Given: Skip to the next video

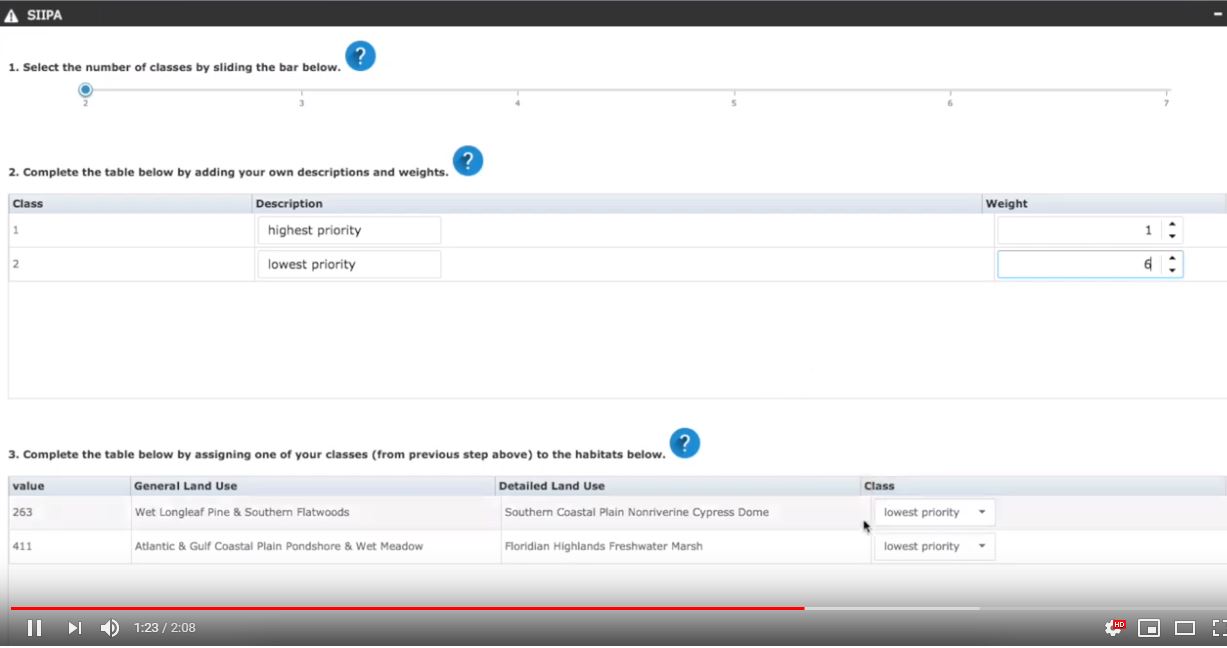Looking at the screenshot, I should pyautogui.click(x=74, y=628).
